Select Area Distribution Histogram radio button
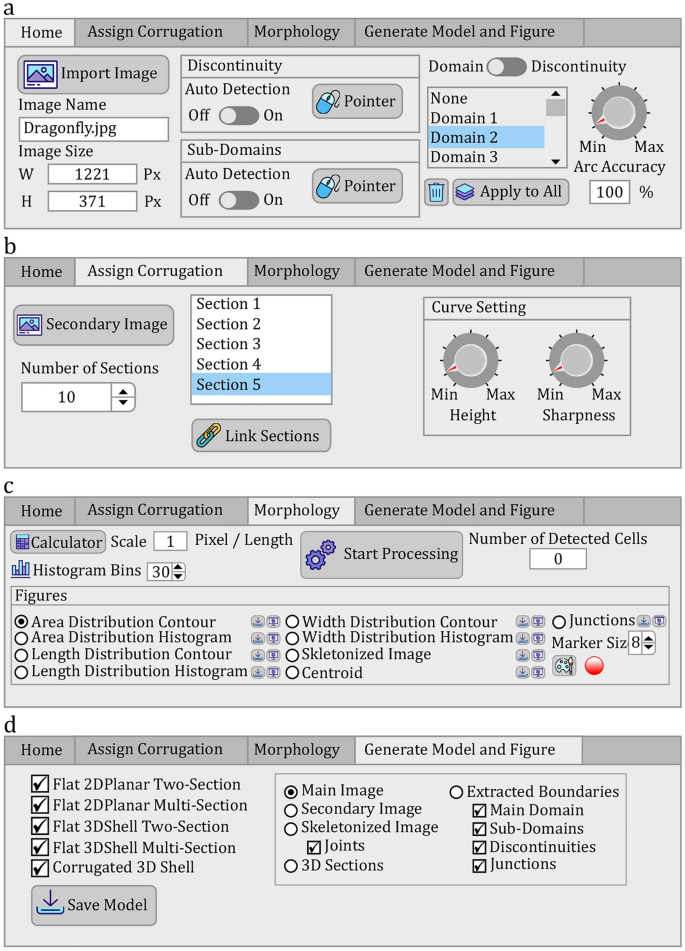 [21, 638]
